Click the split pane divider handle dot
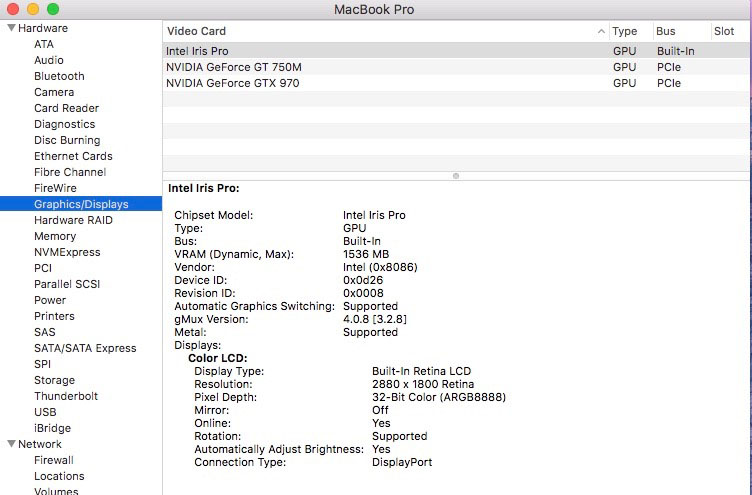This screenshot has width=752, height=495. [x=456, y=176]
